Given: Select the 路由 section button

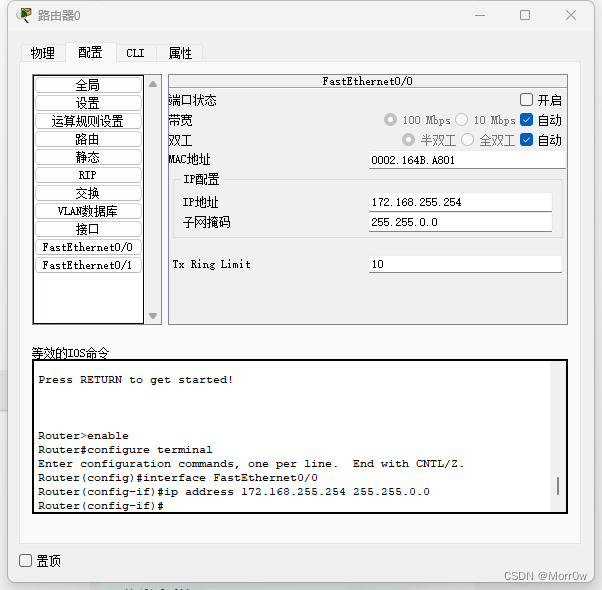Looking at the screenshot, I should click(88, 139).
